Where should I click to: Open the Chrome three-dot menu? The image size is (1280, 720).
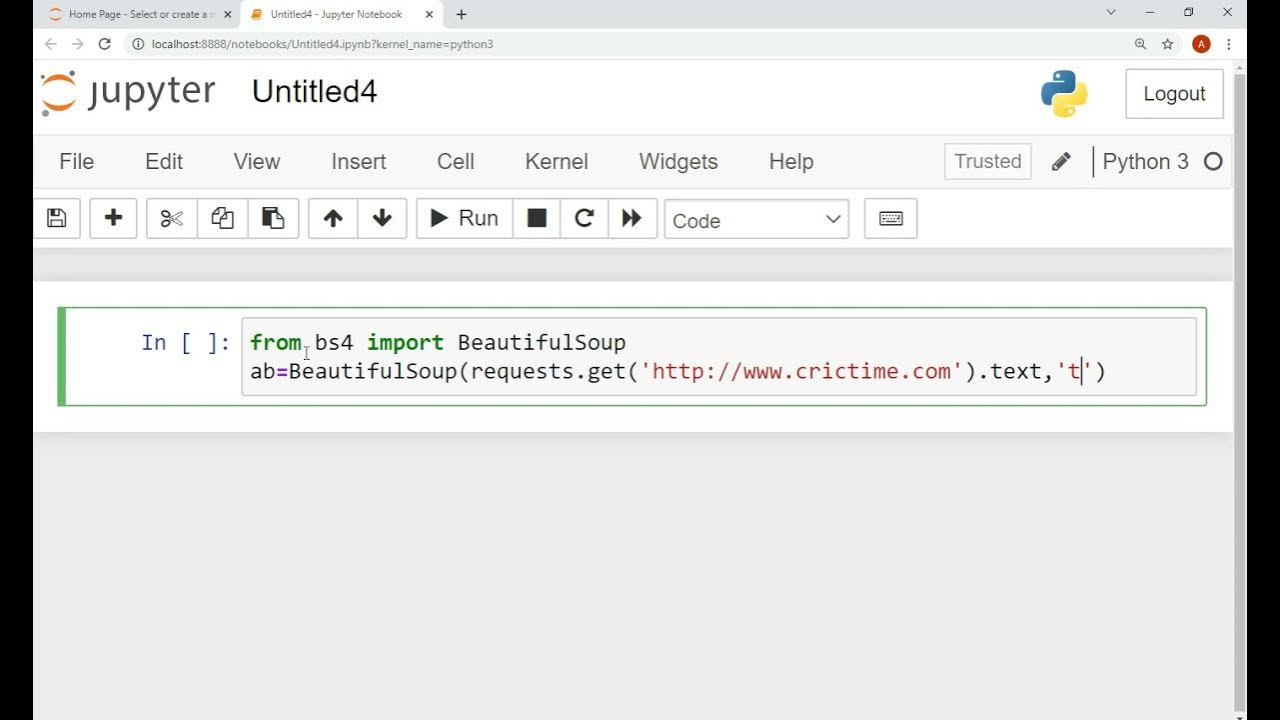pyautogui.click(x=1229, y=44)
